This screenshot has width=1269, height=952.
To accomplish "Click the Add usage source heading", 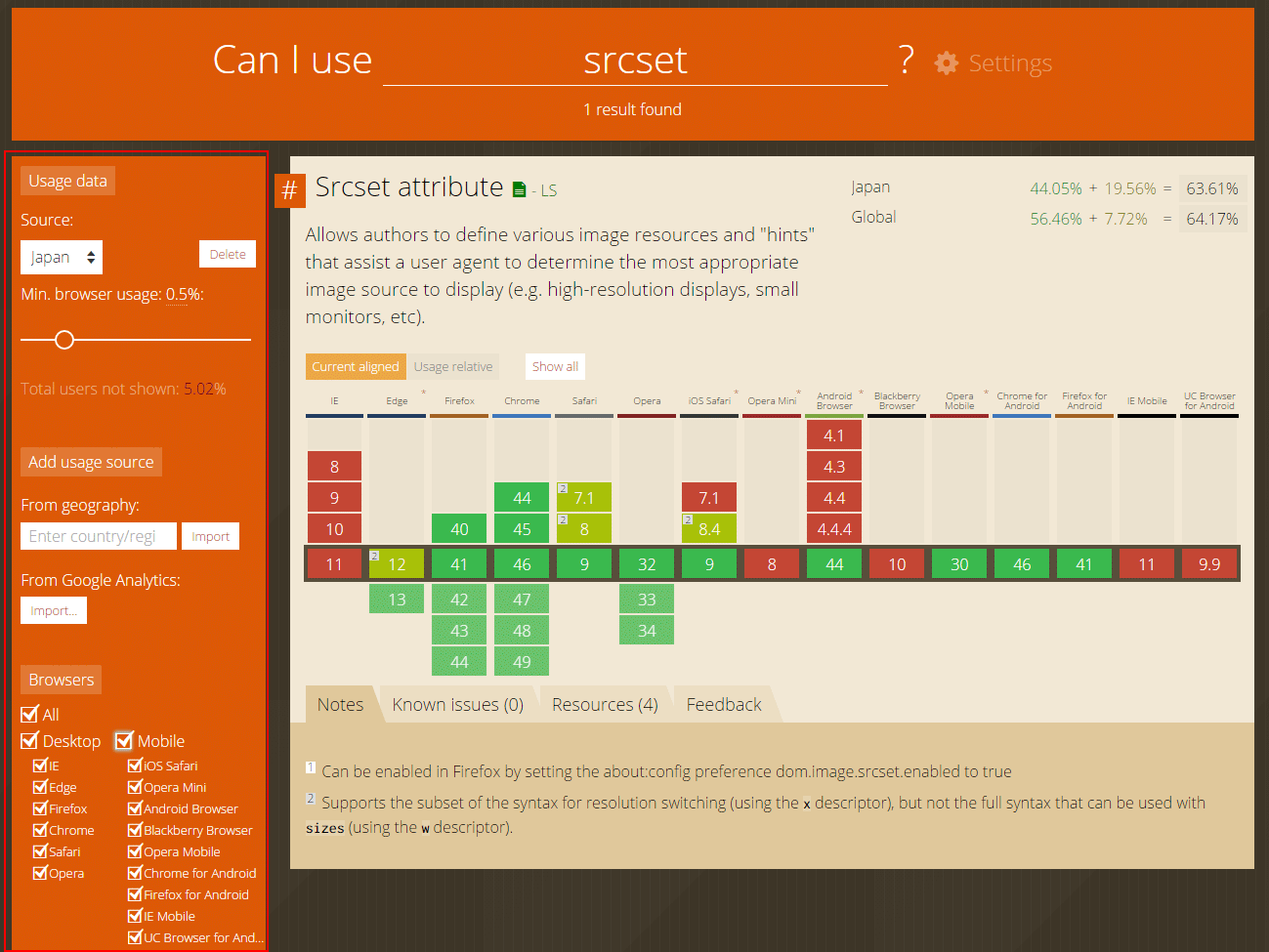I will click(x=91, y=462).
